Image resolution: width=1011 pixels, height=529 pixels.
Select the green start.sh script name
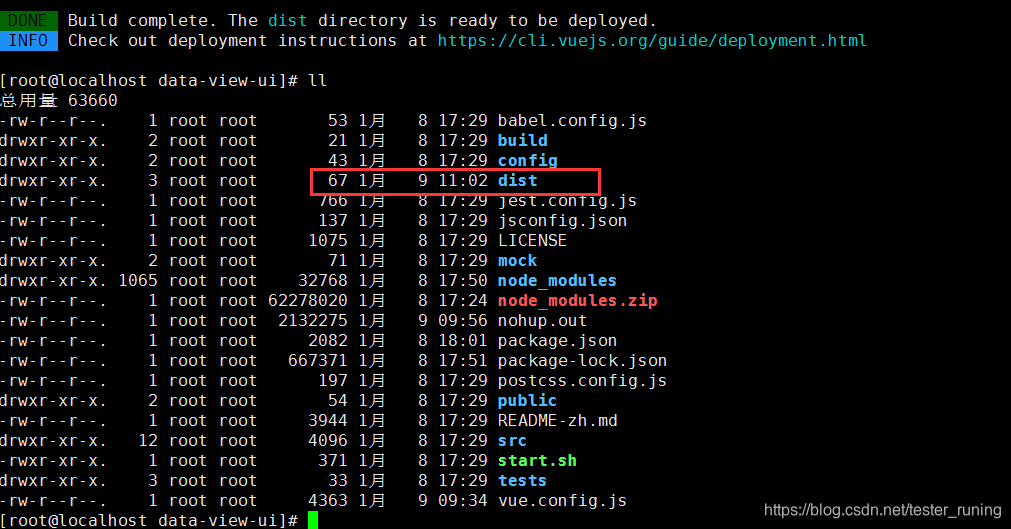[537, 461]
